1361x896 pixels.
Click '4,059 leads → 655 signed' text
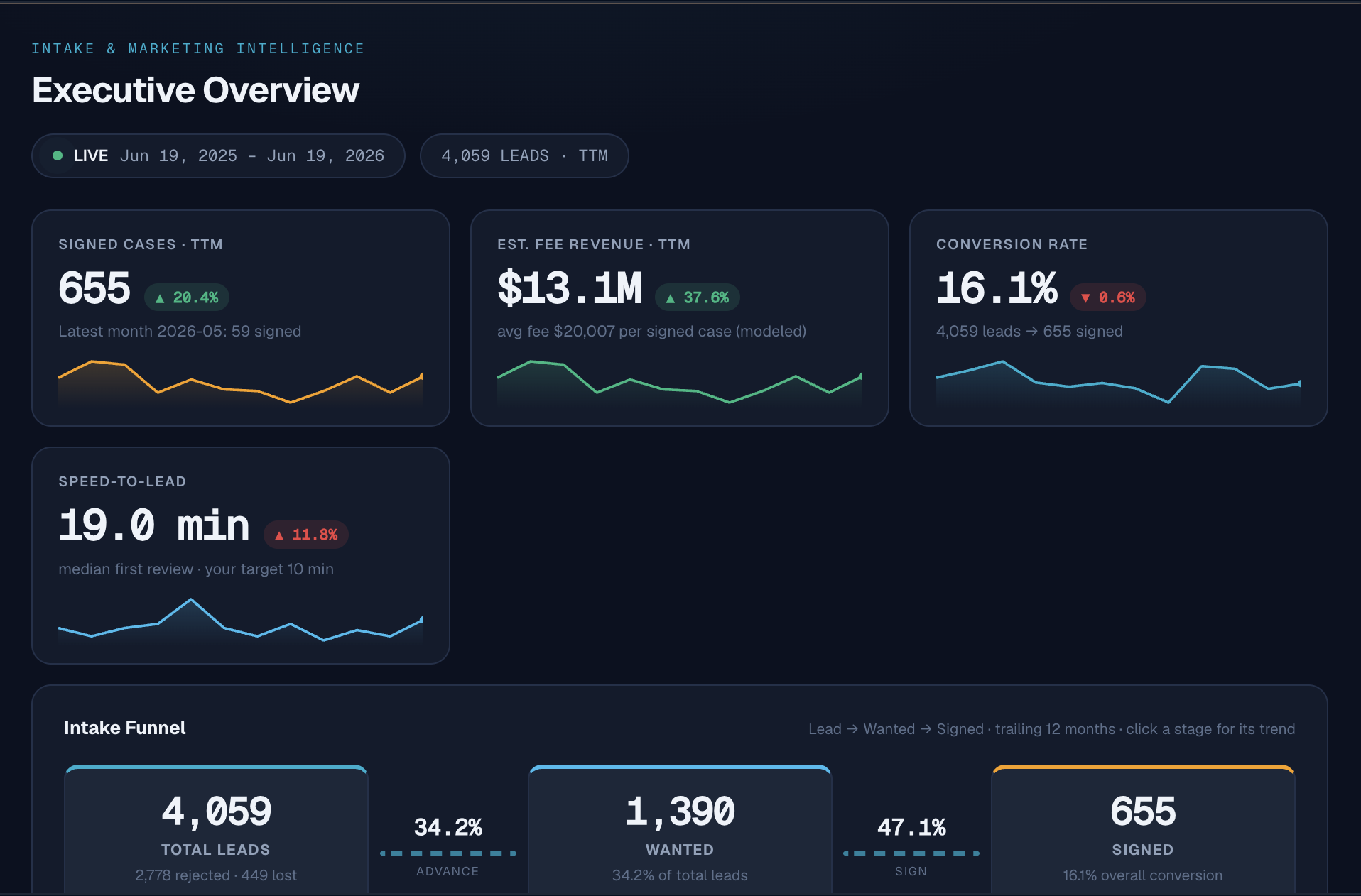[x=1029, y=332]
